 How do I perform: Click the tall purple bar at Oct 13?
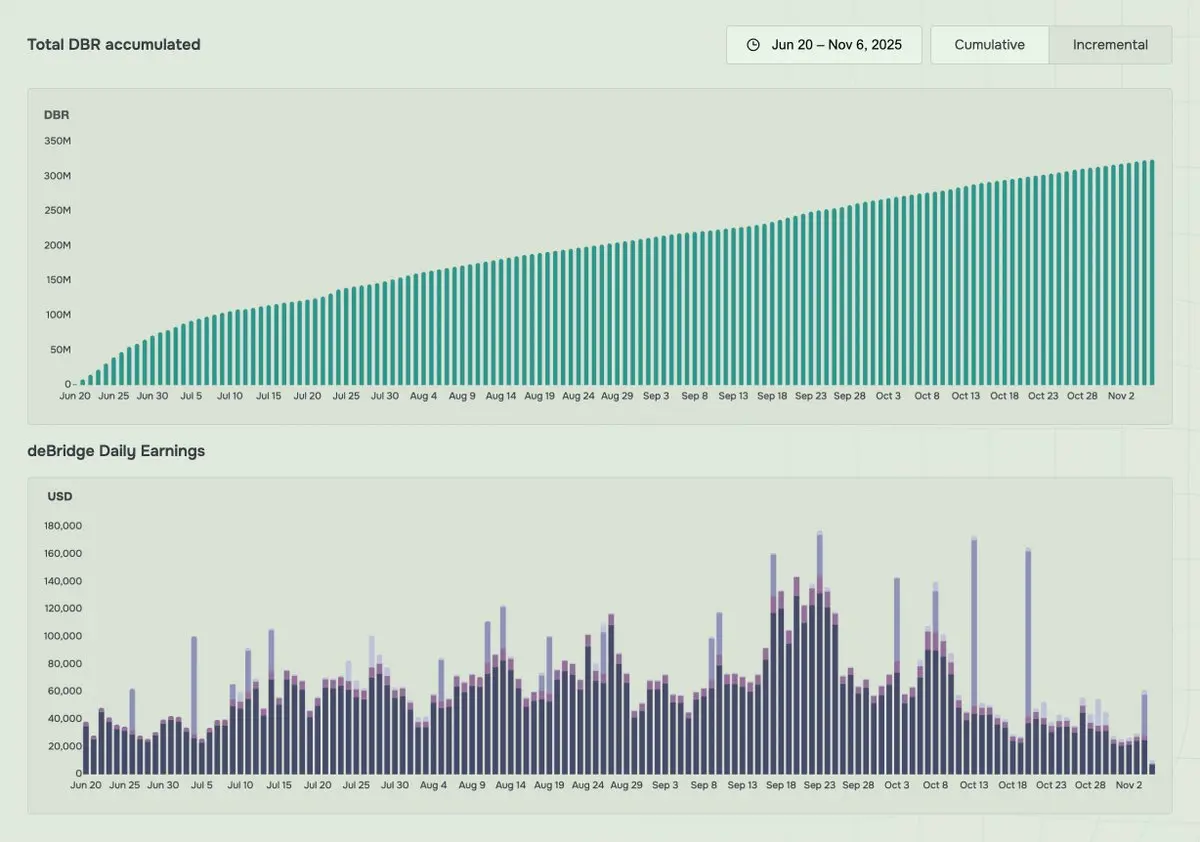pos(974,656)
